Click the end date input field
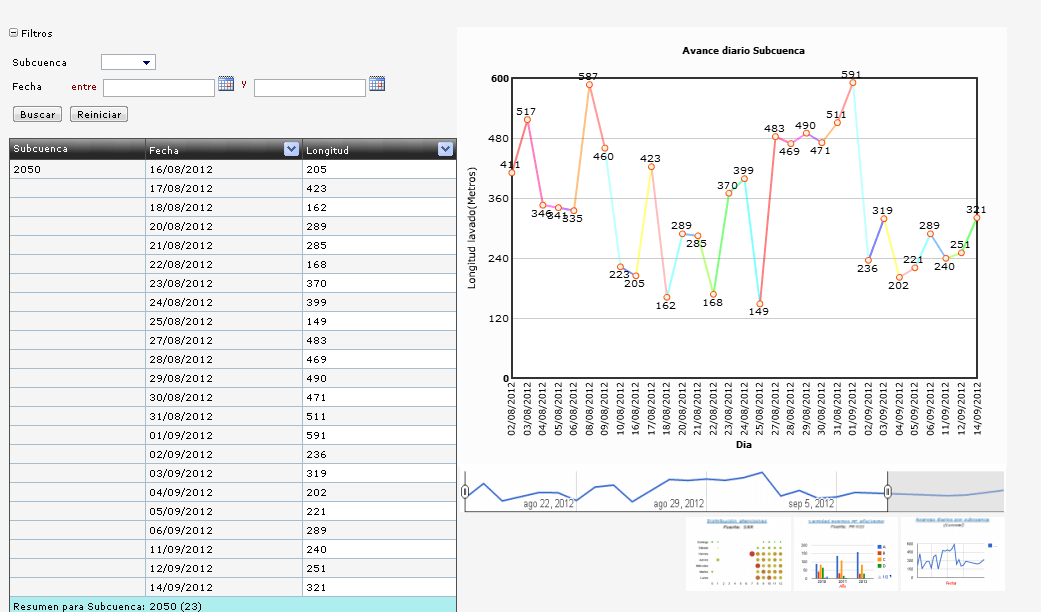This screenshot has height=612, width=1041. click(310, 88)
